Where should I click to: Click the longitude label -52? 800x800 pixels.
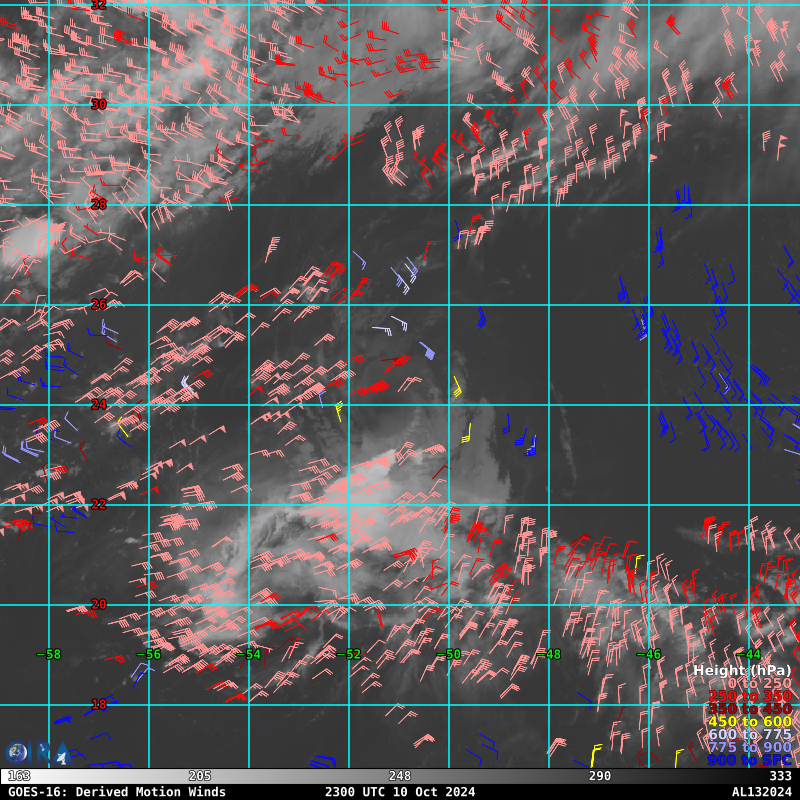pos(349,654)
